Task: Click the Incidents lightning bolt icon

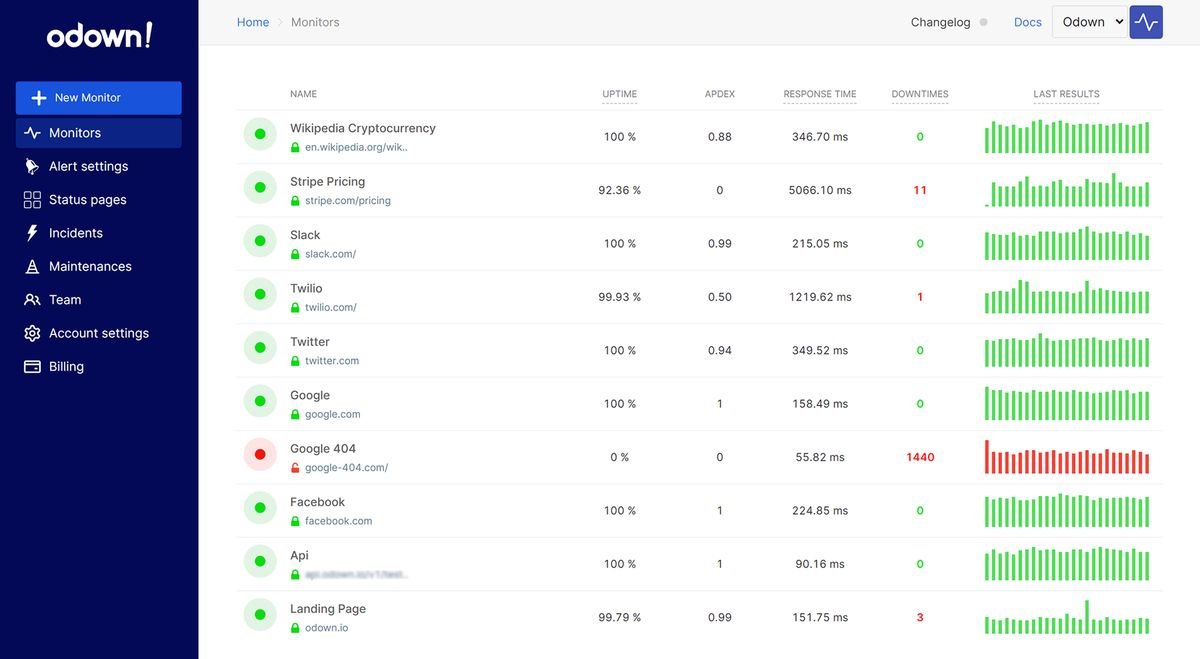Action: click(x=32, y=233)
